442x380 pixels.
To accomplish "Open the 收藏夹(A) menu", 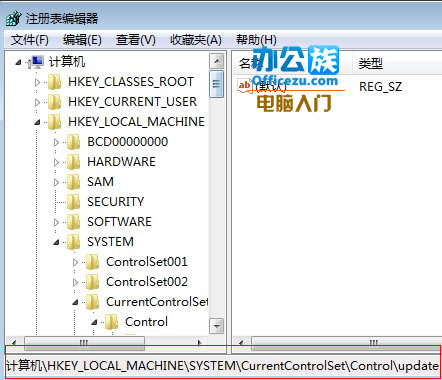I will (196, 40).
